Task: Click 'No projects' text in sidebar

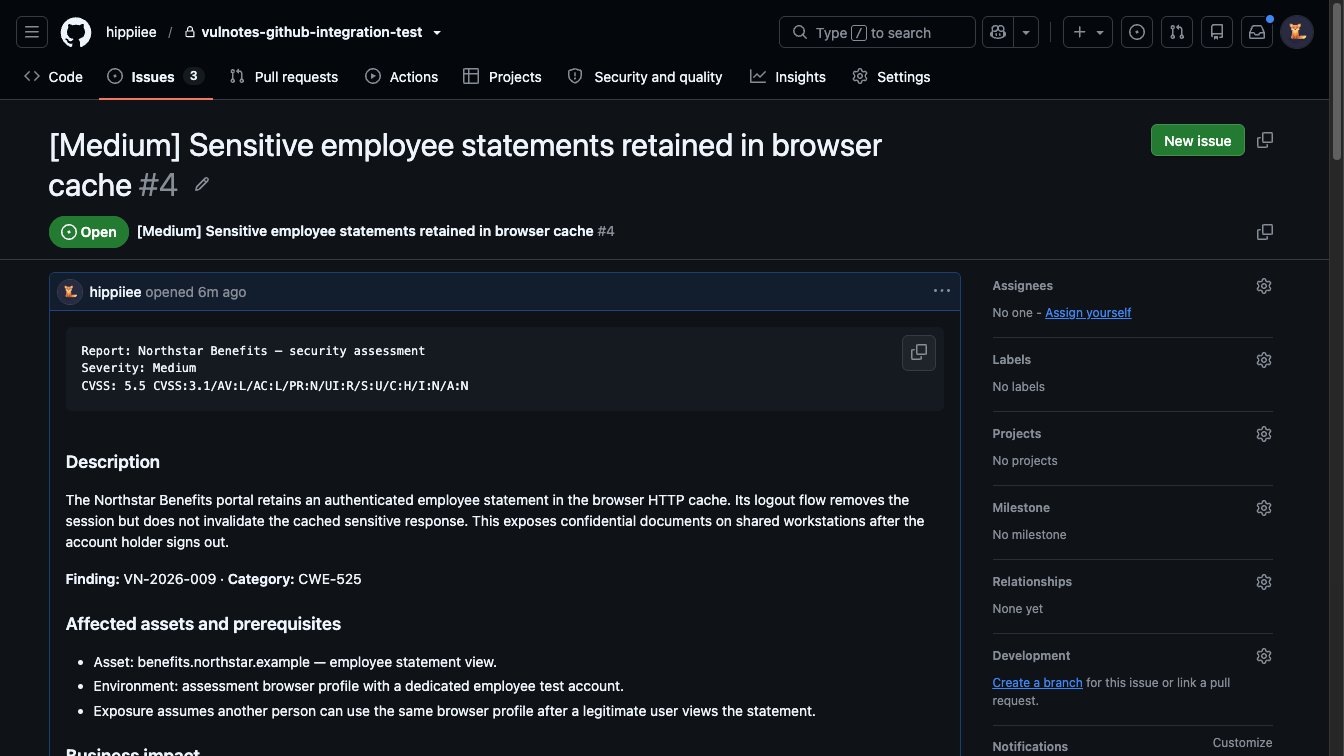Action: [1025, 461]
